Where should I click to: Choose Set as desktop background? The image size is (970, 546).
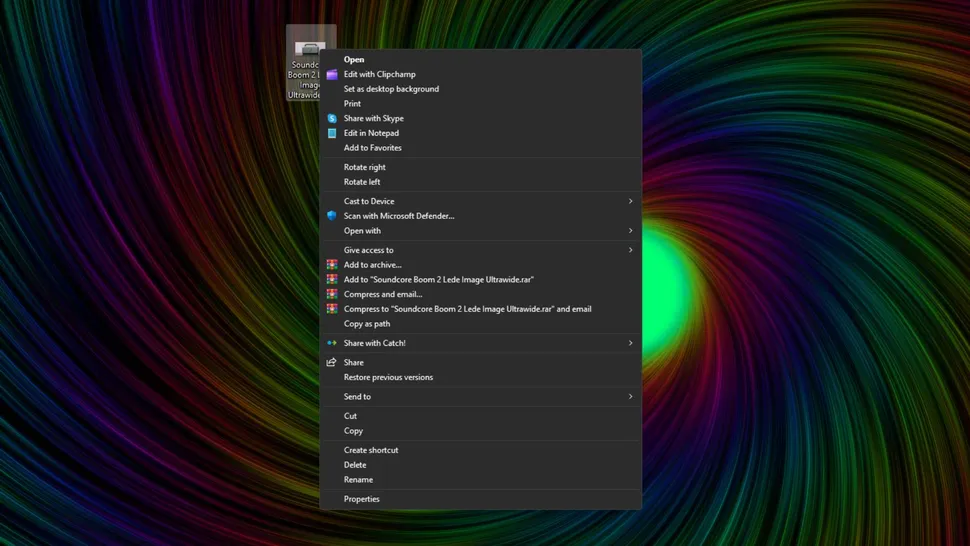coord(391,89)
